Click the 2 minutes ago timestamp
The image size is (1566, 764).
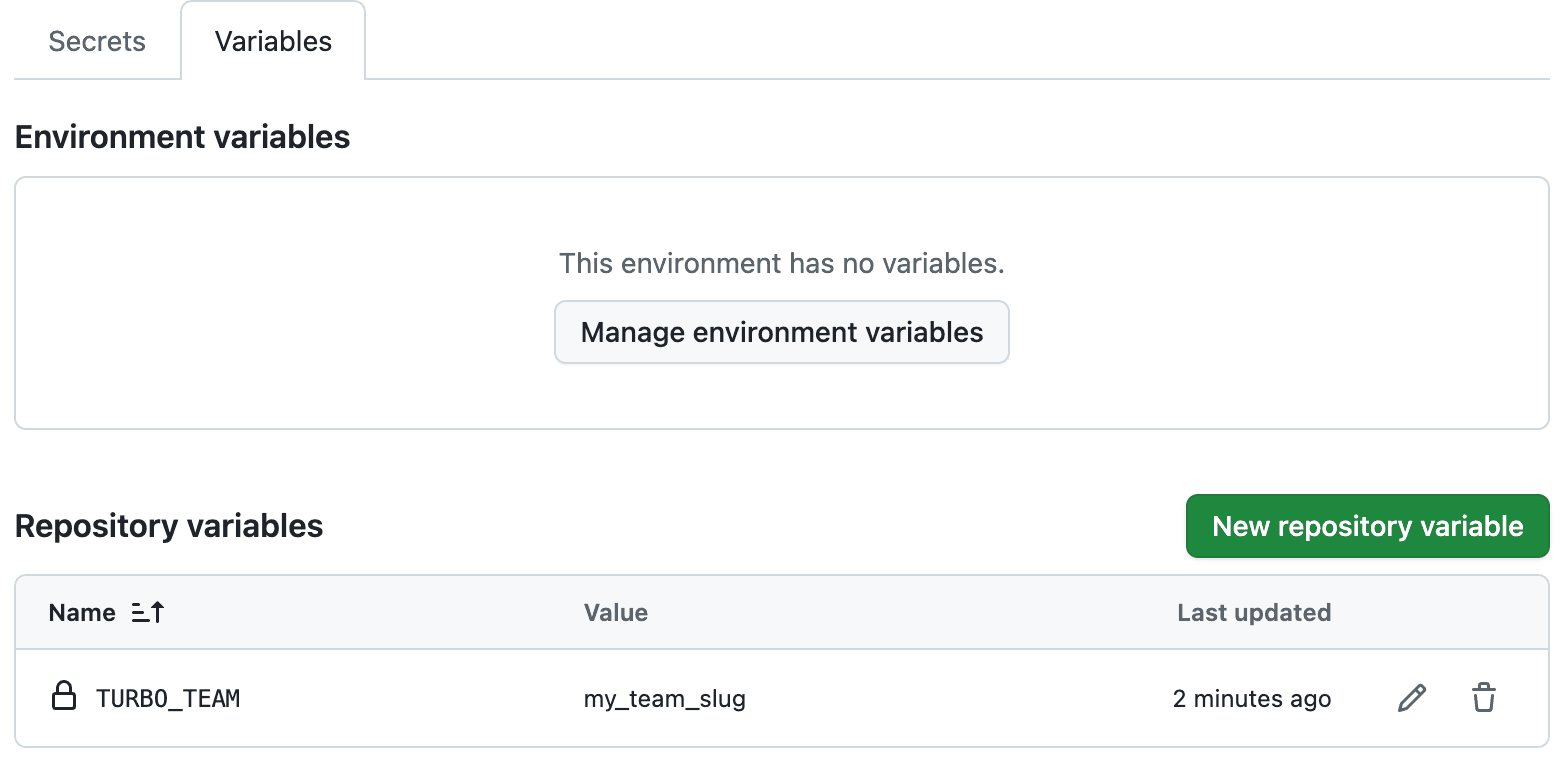(x=1252, y=698)
